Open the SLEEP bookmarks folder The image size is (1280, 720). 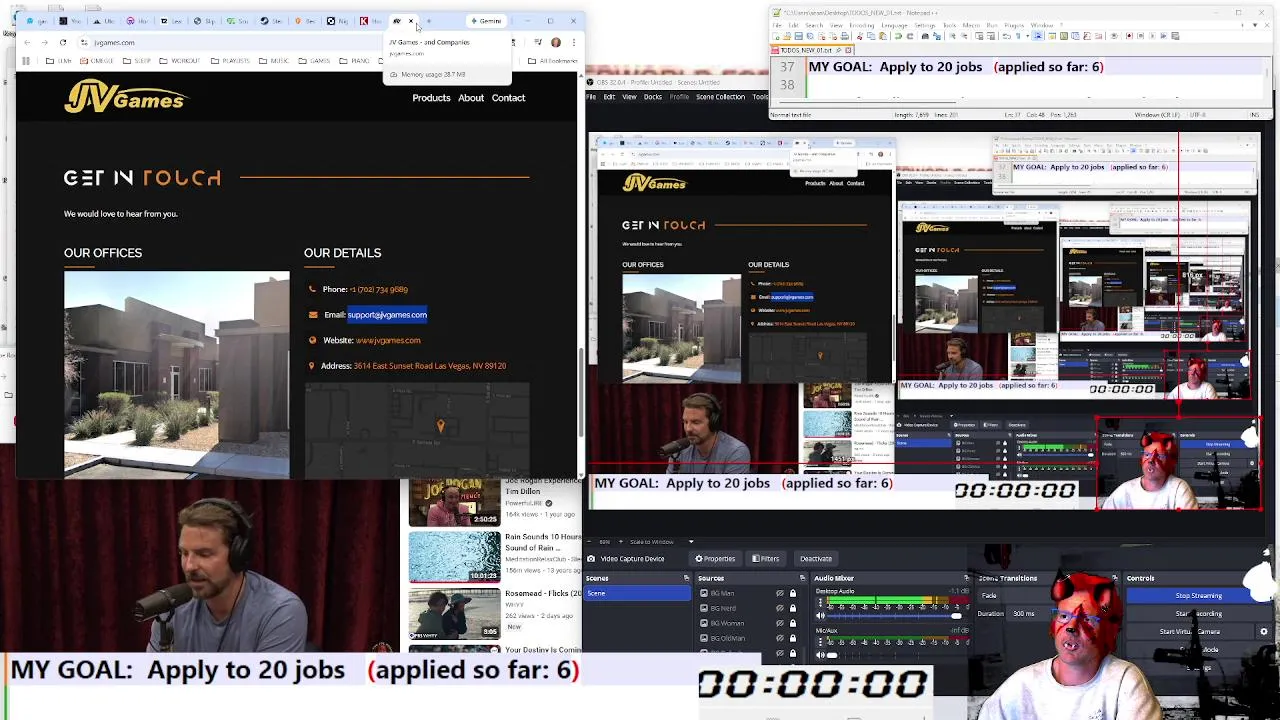point(137,61)
